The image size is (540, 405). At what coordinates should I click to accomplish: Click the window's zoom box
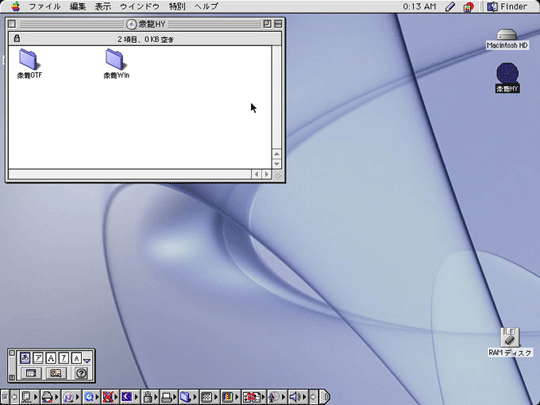click(x=267, y=24)
